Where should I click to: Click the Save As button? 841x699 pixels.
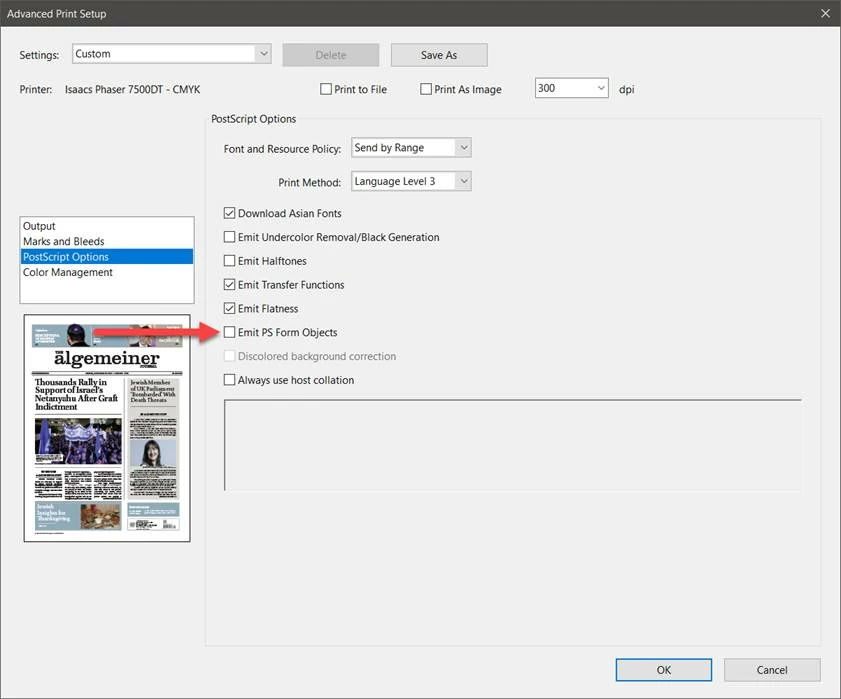439,55
